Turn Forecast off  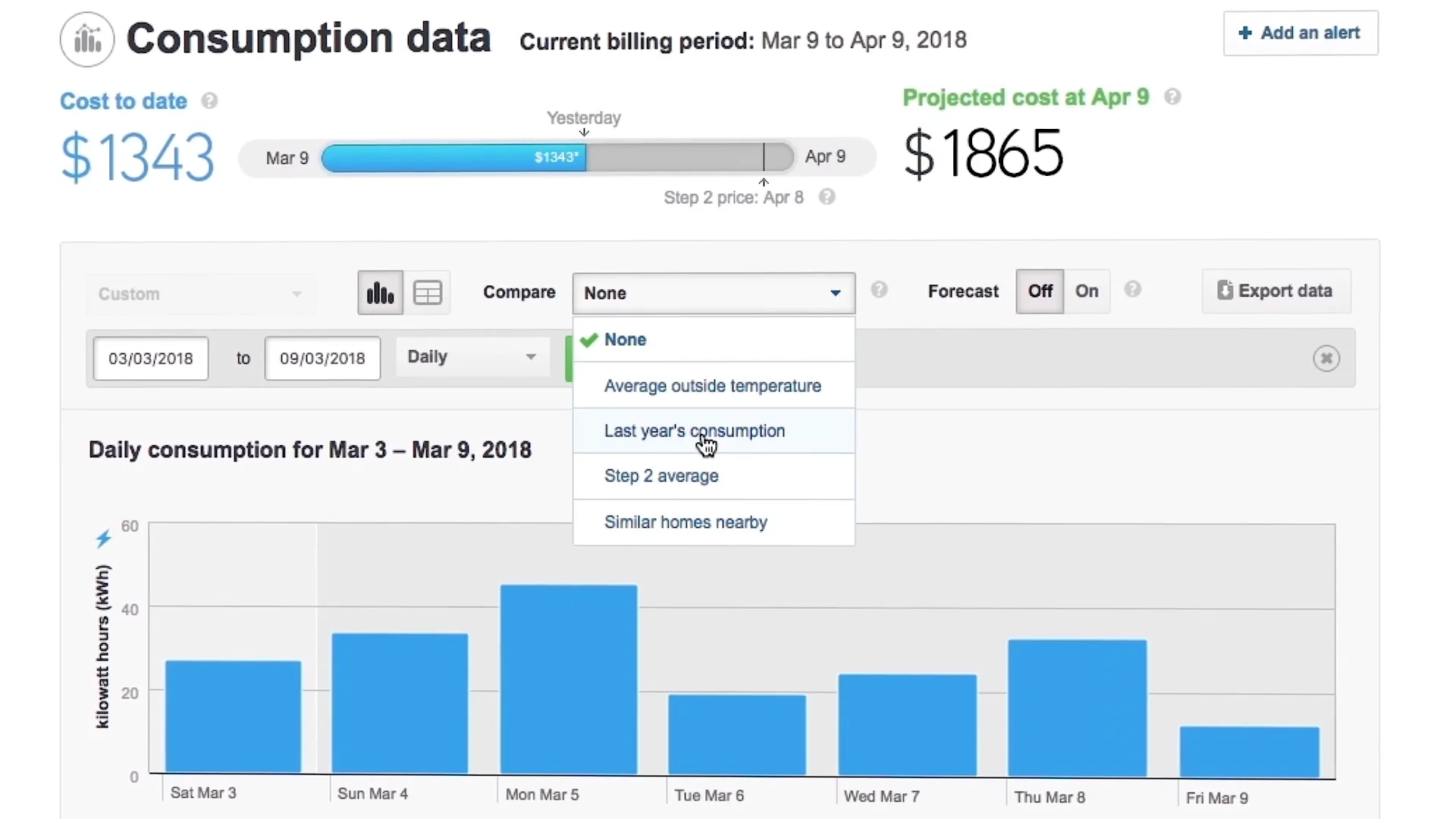[1040, 291]
